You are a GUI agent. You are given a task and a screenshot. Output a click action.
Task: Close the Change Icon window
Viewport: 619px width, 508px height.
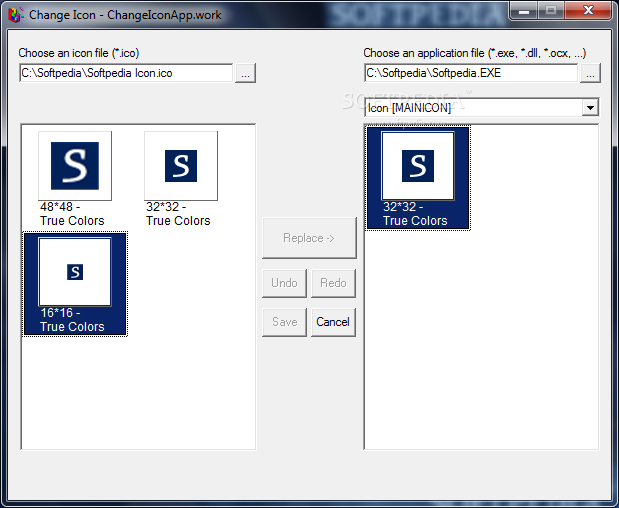tap(588, 10)
